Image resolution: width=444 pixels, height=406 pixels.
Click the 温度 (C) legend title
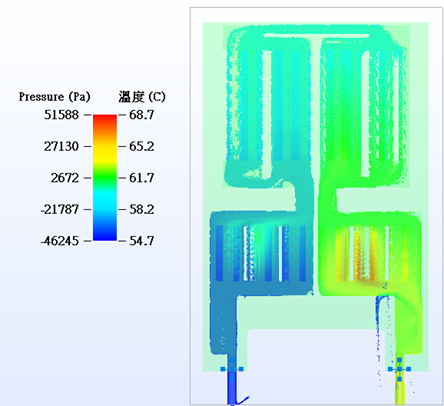coord(142,97)
